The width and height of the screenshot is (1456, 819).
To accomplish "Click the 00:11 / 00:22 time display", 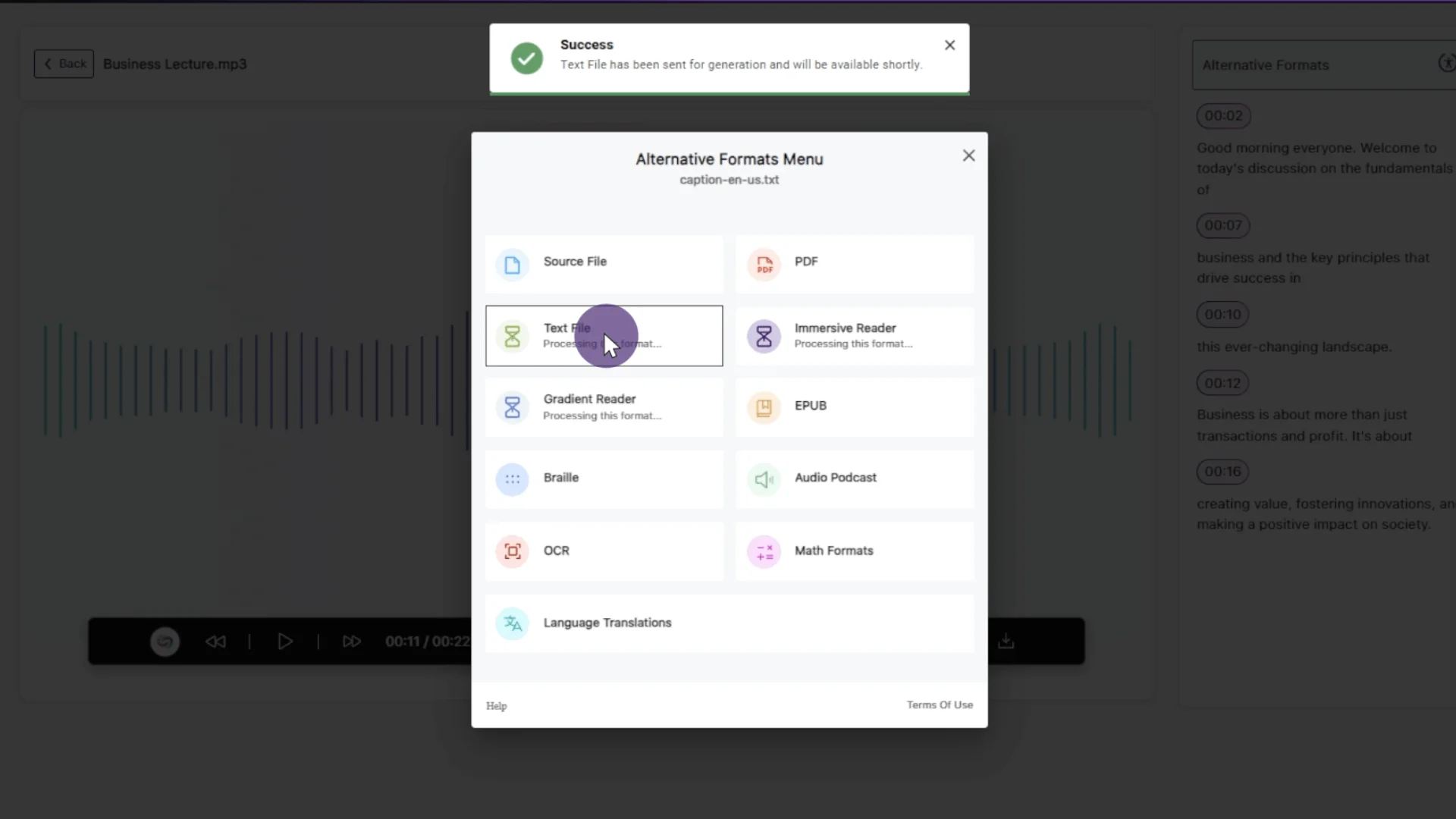I will point(427,642).
